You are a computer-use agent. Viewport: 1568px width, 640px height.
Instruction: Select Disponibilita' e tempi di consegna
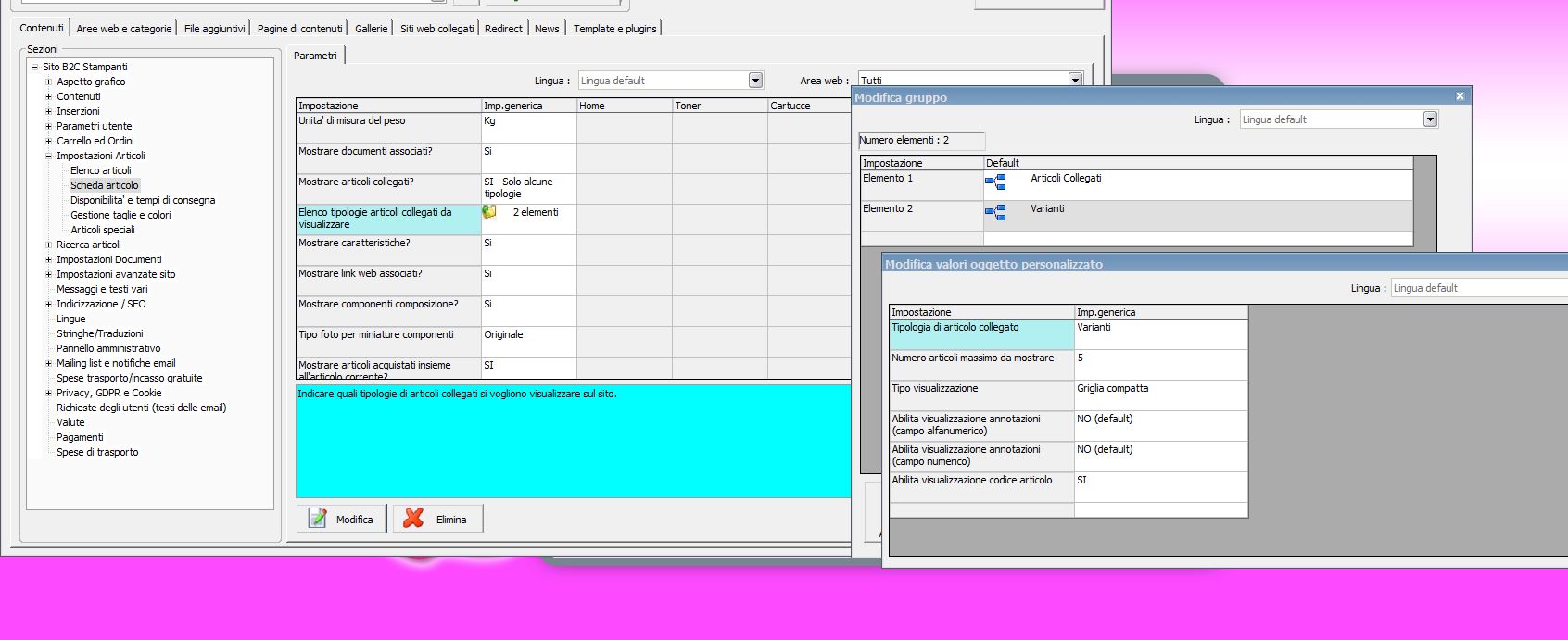[x=143, y=200]
